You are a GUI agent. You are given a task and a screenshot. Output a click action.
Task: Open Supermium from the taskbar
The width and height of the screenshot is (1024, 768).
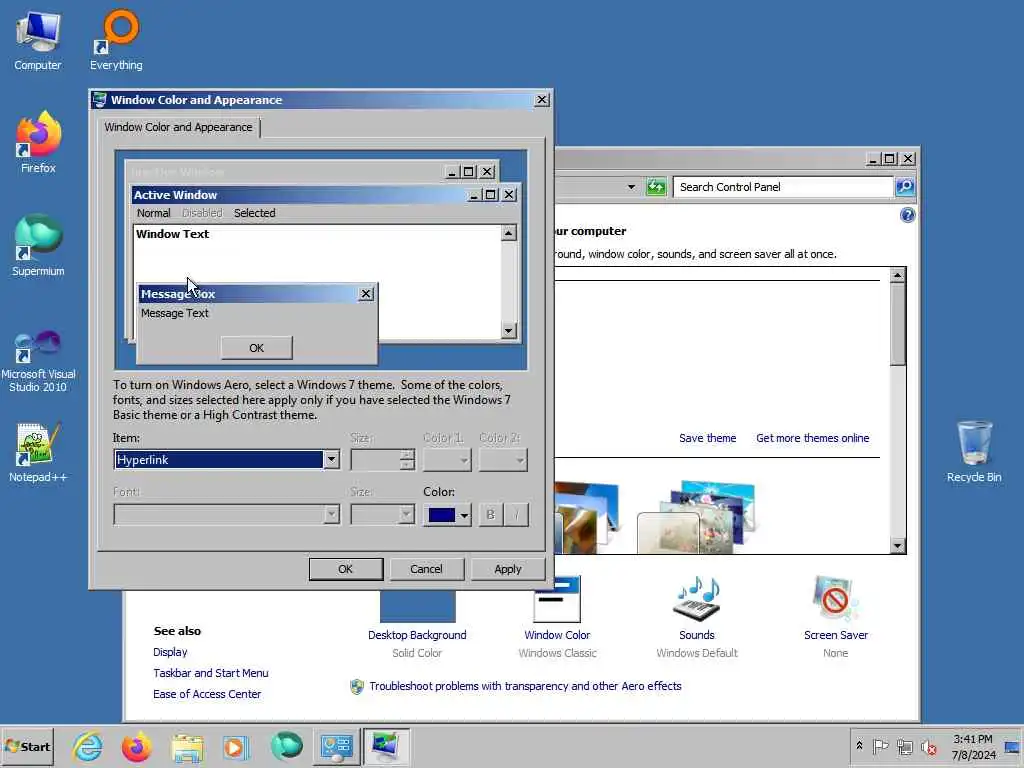point(286,746)
